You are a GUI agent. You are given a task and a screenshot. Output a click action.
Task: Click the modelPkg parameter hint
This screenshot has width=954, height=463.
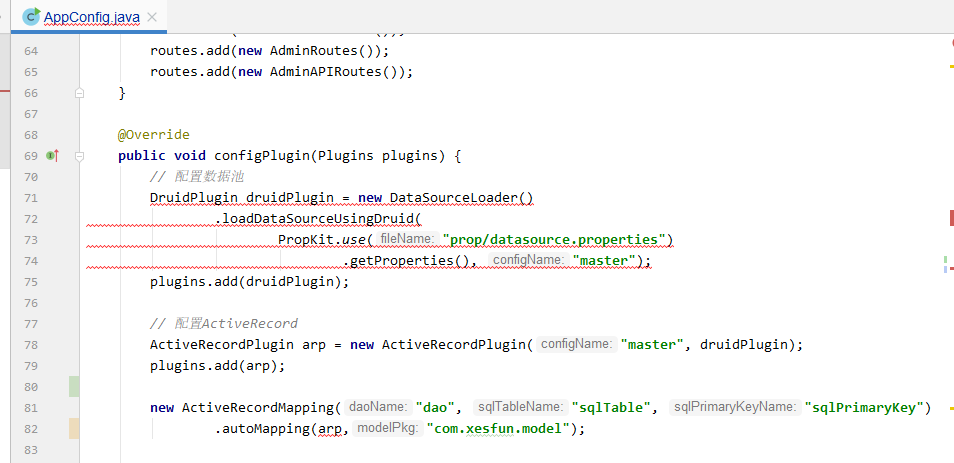388,428
